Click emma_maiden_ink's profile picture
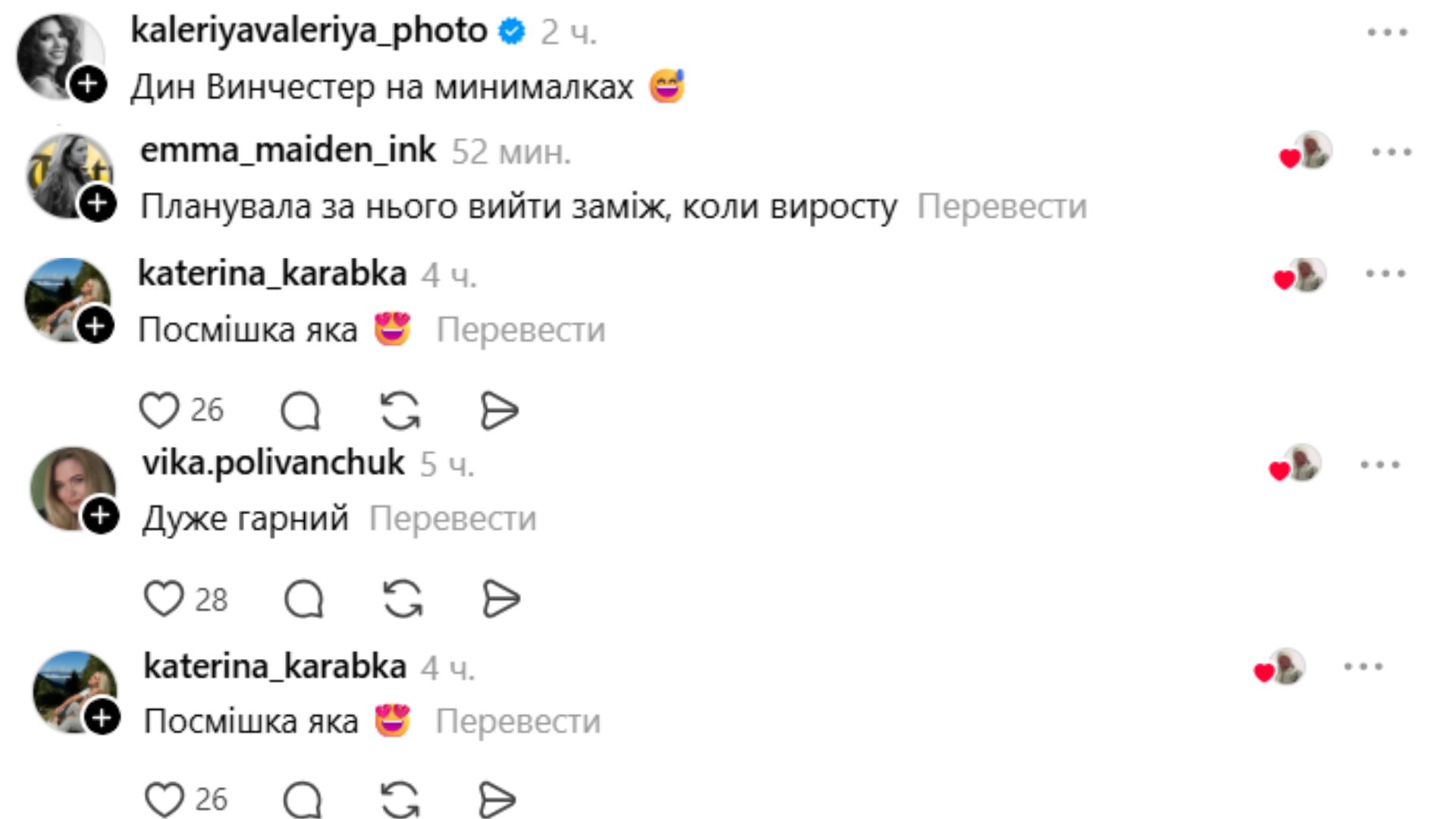Image resolution: width=1456 pixels, height=819 pixels. [x=67, y=173]
